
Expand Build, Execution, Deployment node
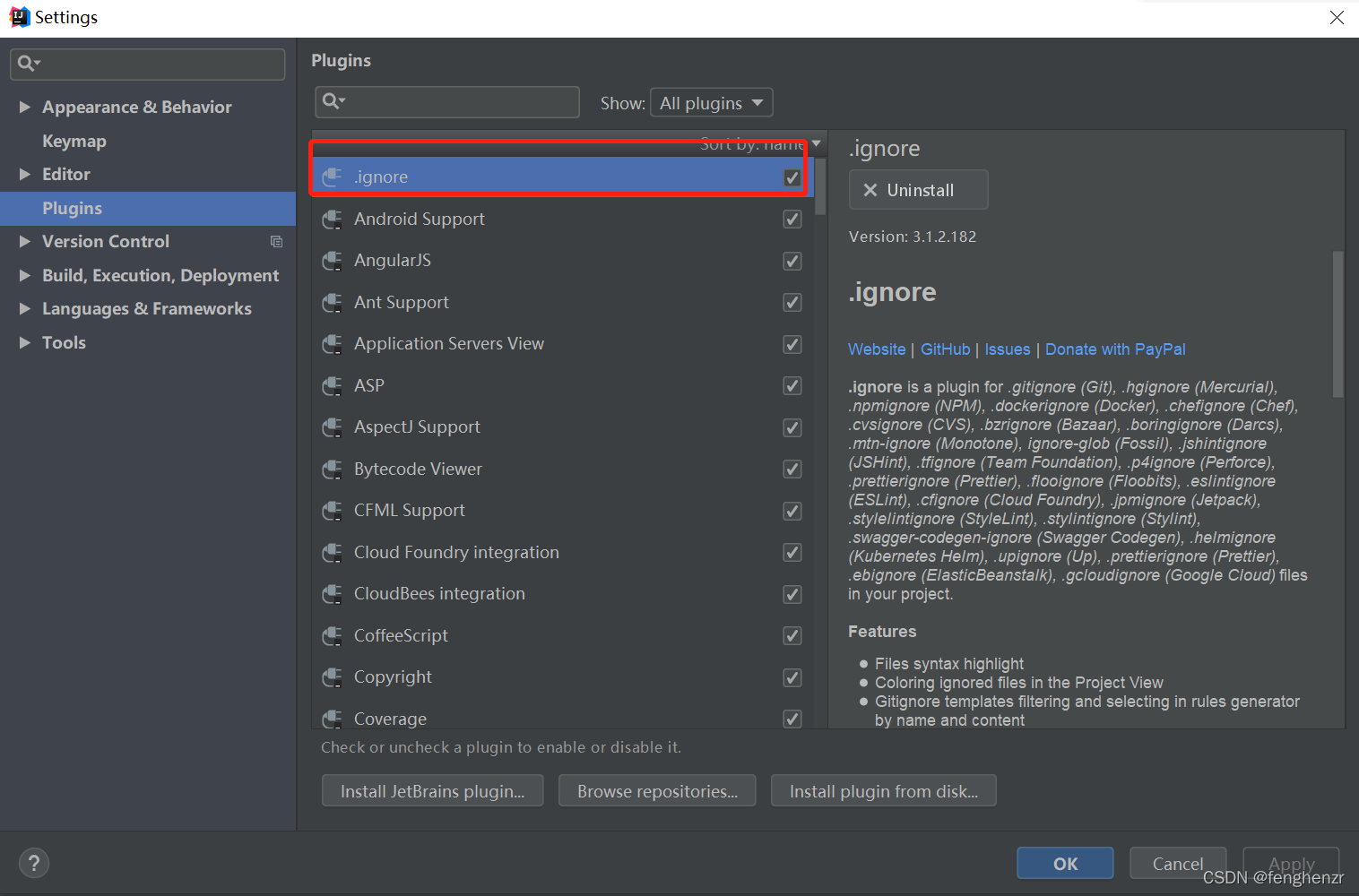coord(25,275)
